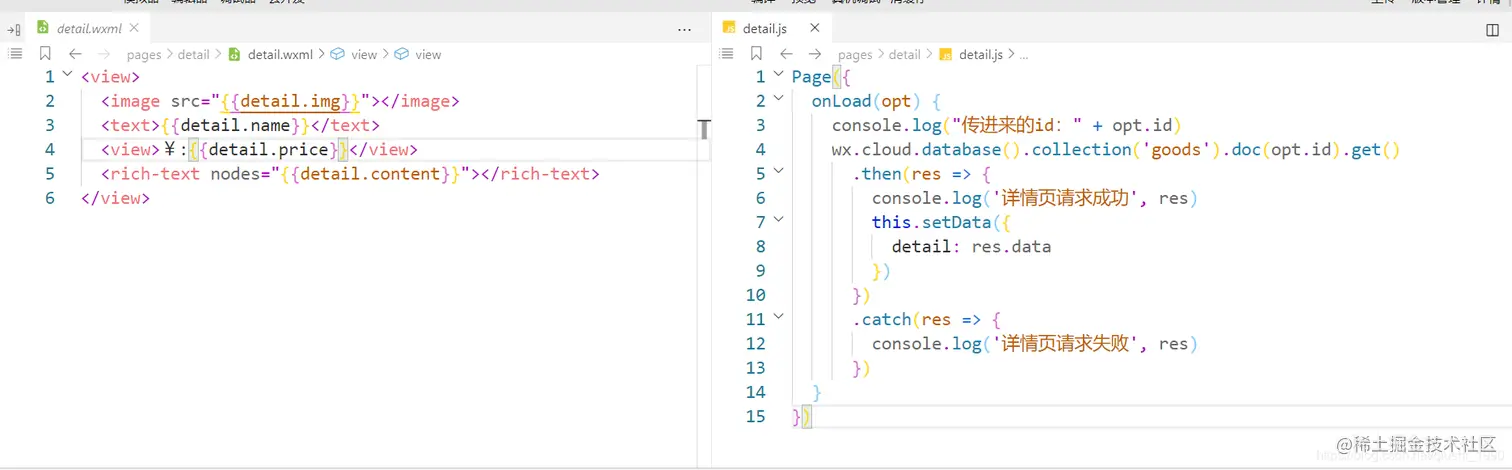This screenshot has width=1512, height=470.
Task: Click the last cube icon in the wxml breadcrumb
Action: tap(401, 54)
